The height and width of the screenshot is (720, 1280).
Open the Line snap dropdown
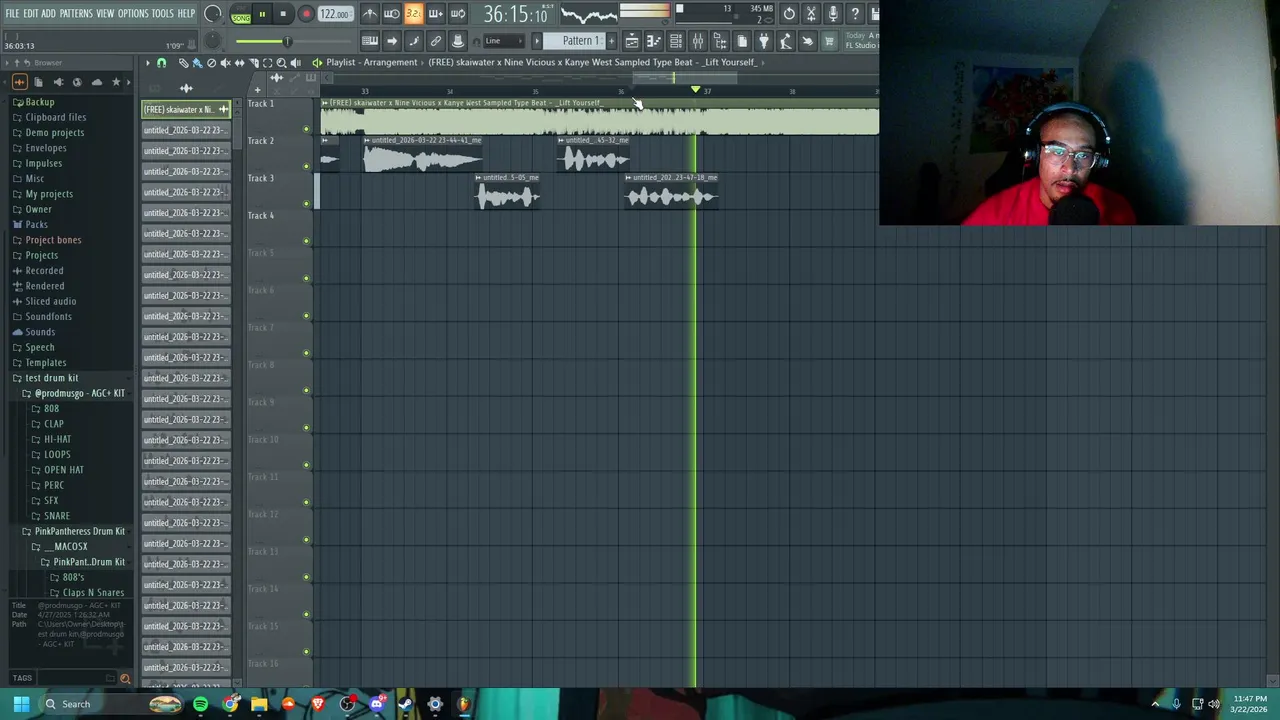click(x=504, y=41)
